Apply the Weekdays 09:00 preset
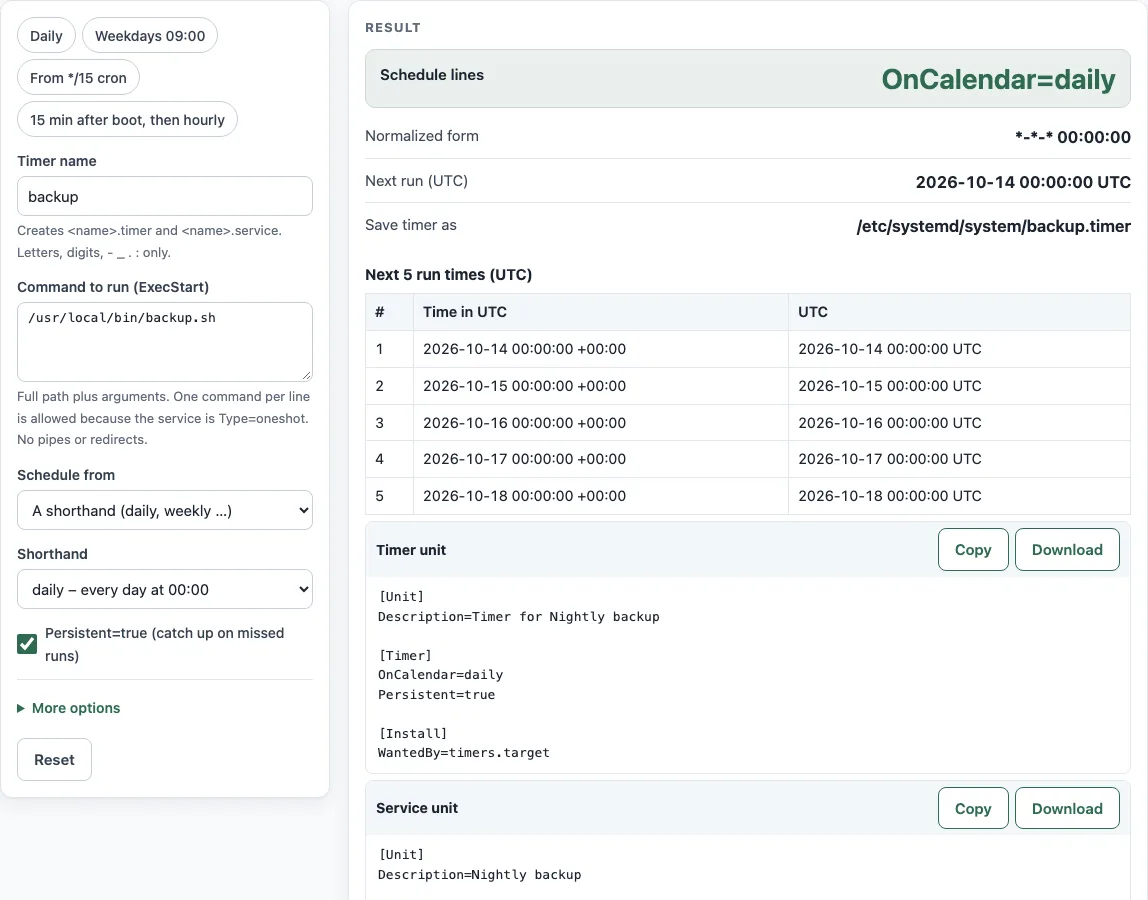 coord(150,36)
